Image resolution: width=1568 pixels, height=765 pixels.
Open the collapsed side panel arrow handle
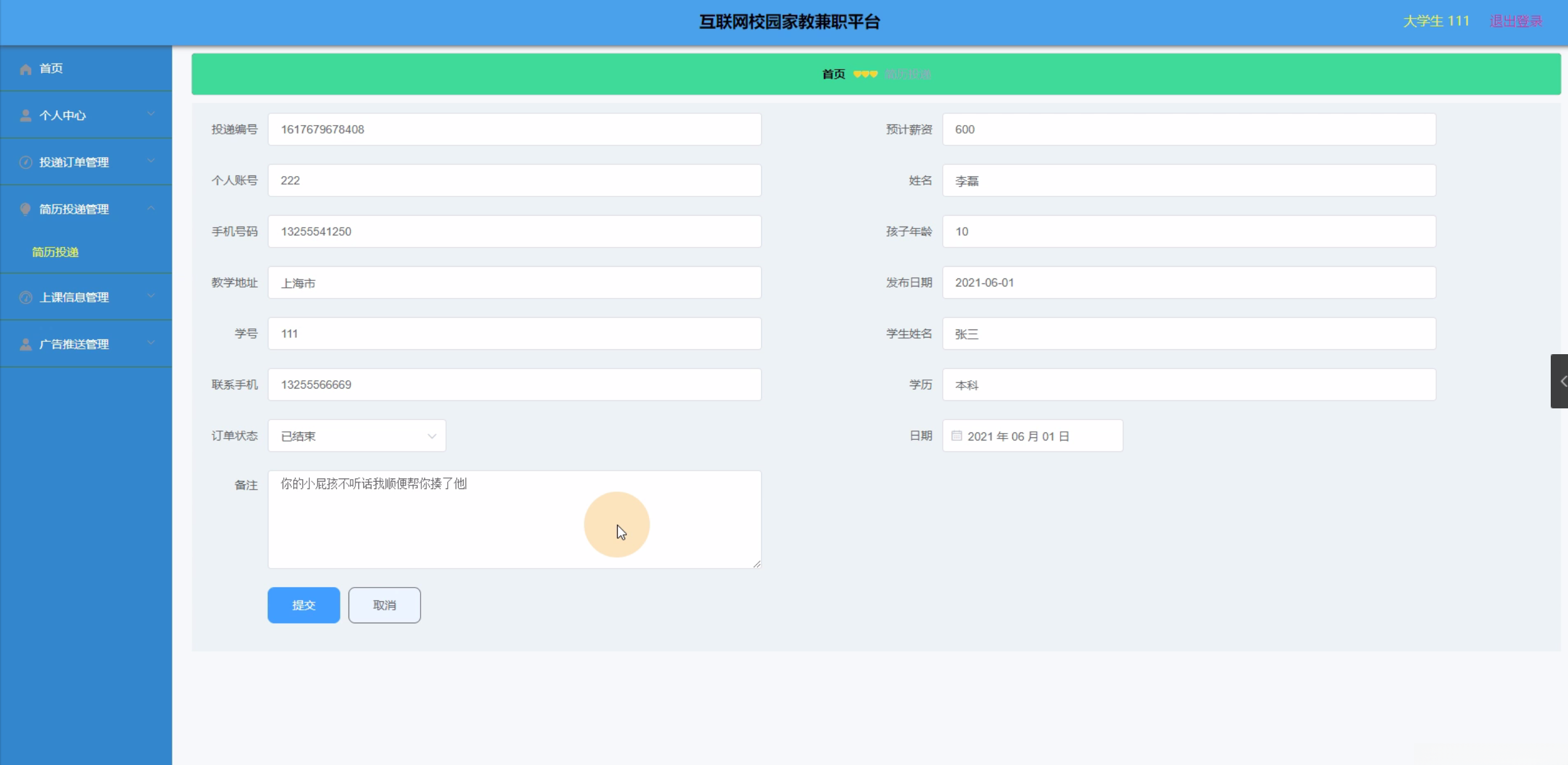click(1561, 381)
